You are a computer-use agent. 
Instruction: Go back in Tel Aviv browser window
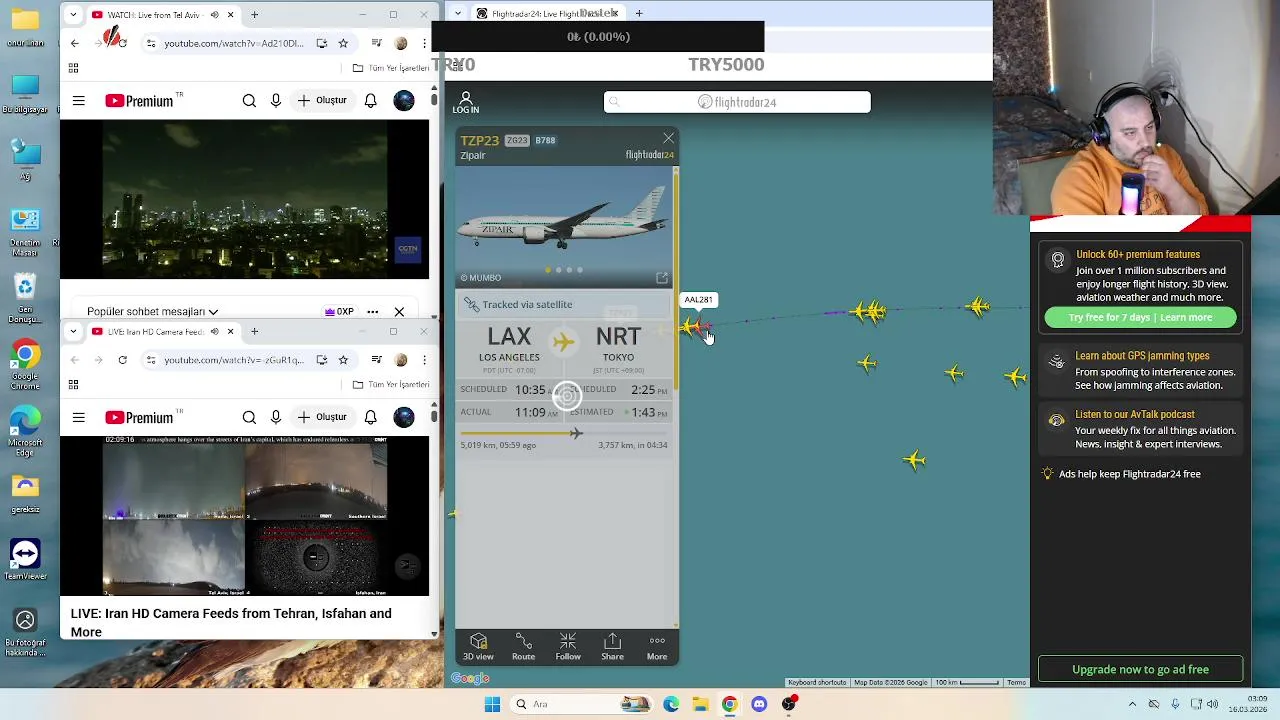tap(75, 43)
